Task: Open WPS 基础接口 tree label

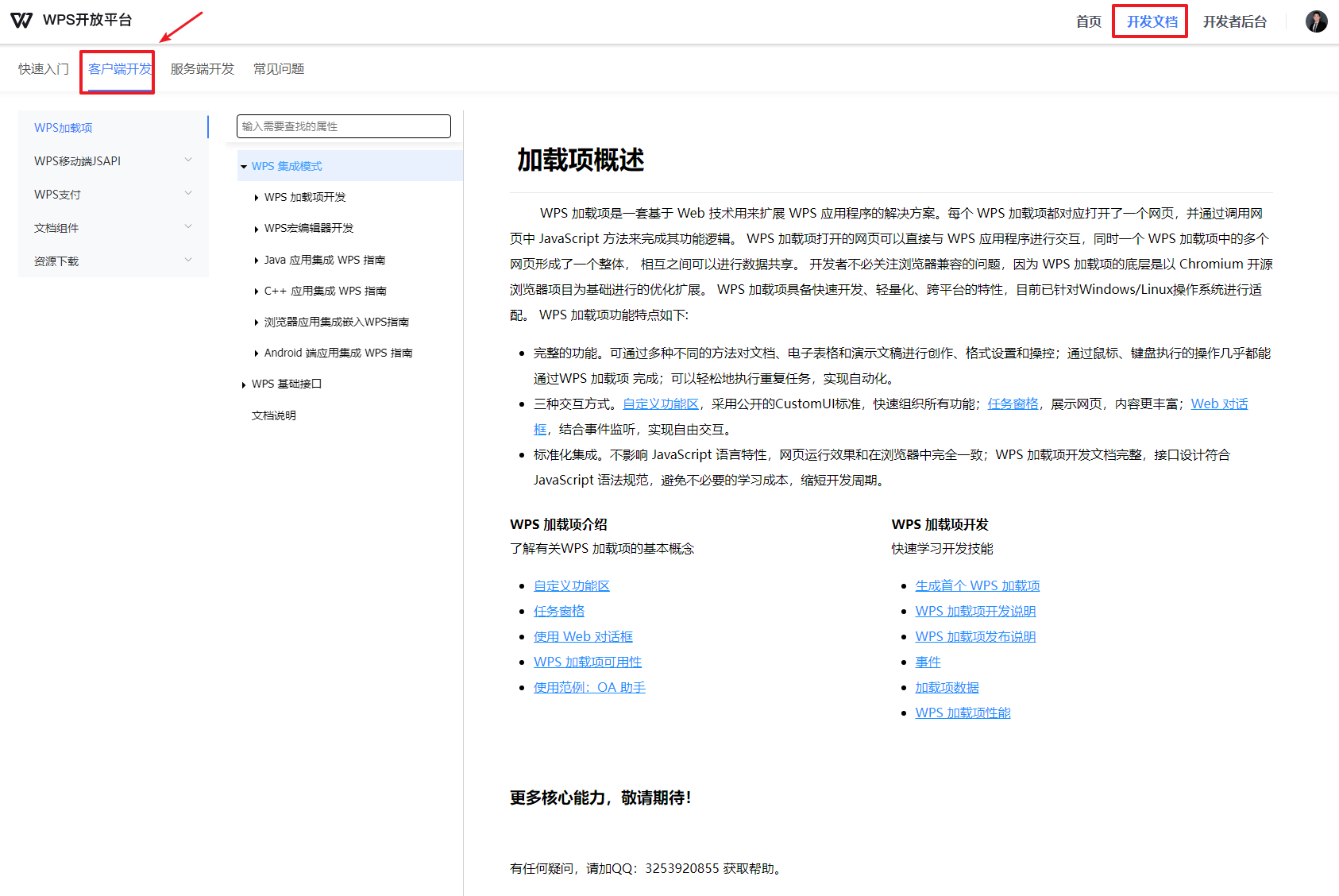Action: tap(287, 384)
